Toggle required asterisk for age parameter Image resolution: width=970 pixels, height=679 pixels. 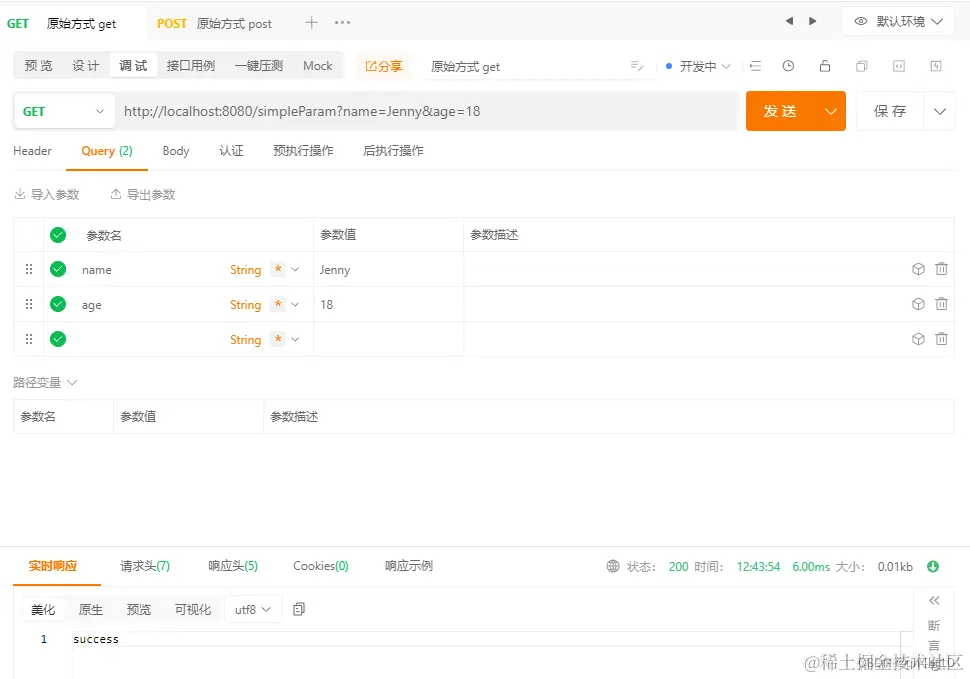click(278, 304)
